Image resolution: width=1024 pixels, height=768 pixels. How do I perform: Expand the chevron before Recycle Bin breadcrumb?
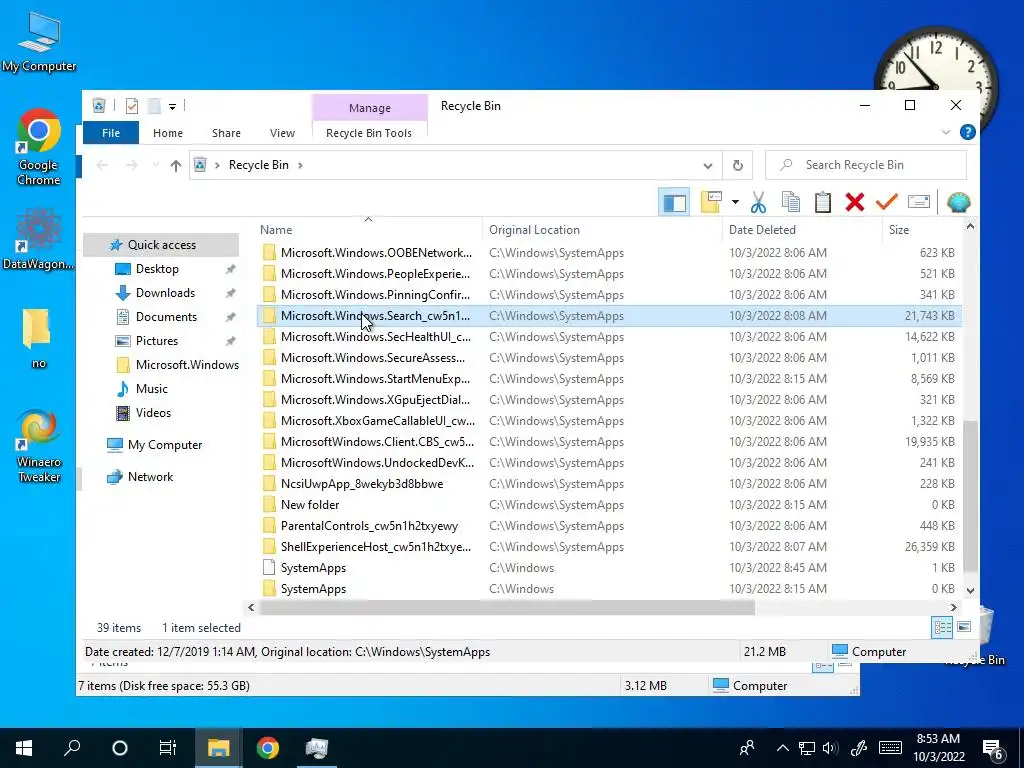pos(217,165)
